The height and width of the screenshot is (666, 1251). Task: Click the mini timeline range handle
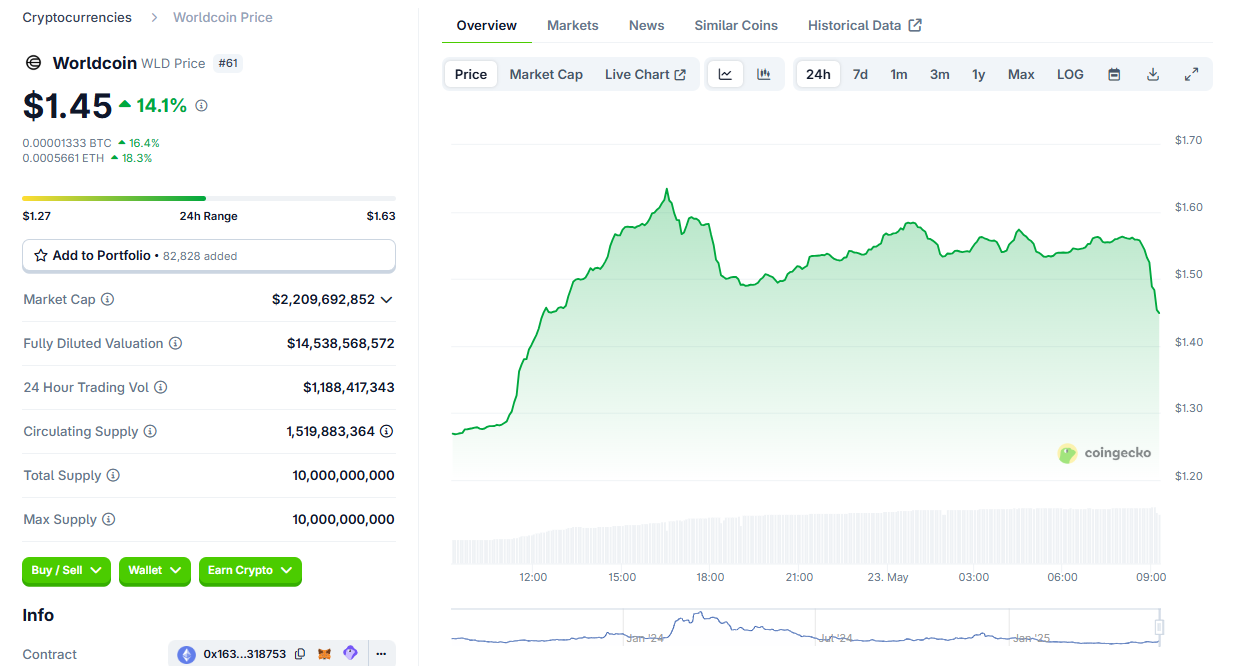point(1160,627)
